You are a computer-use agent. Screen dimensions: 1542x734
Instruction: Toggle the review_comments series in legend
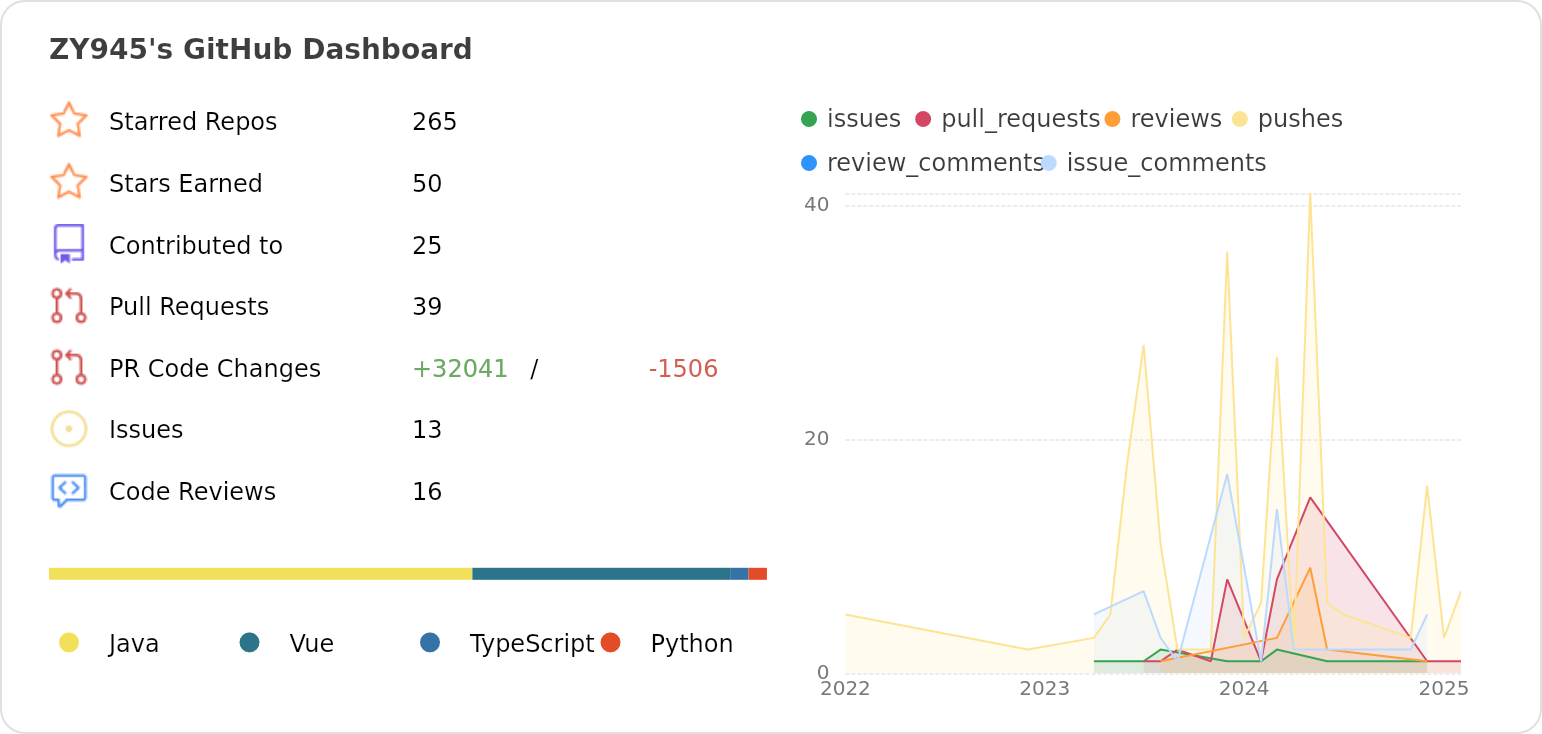922,163
